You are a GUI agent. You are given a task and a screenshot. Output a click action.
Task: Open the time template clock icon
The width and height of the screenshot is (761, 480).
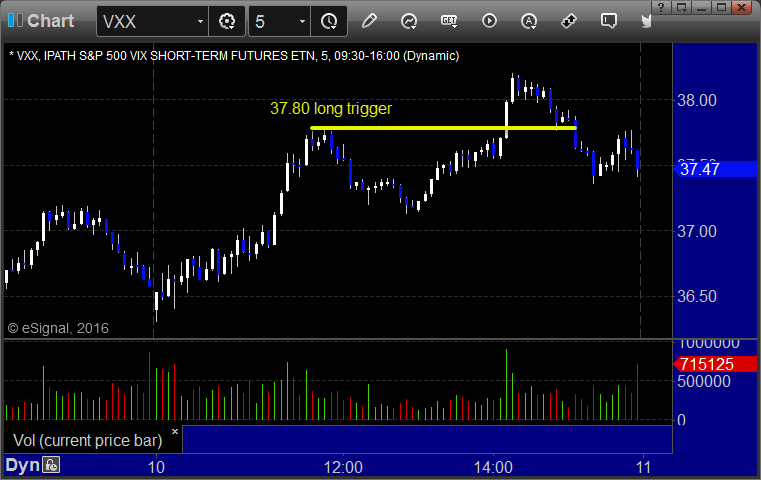(329, 21)
